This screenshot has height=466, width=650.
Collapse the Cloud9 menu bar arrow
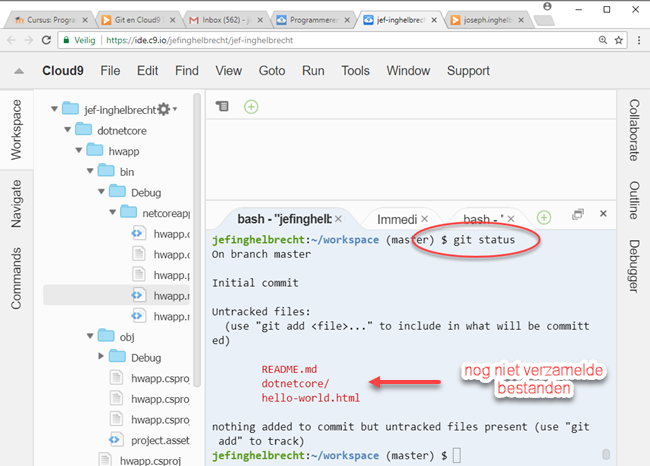point(19,71)
